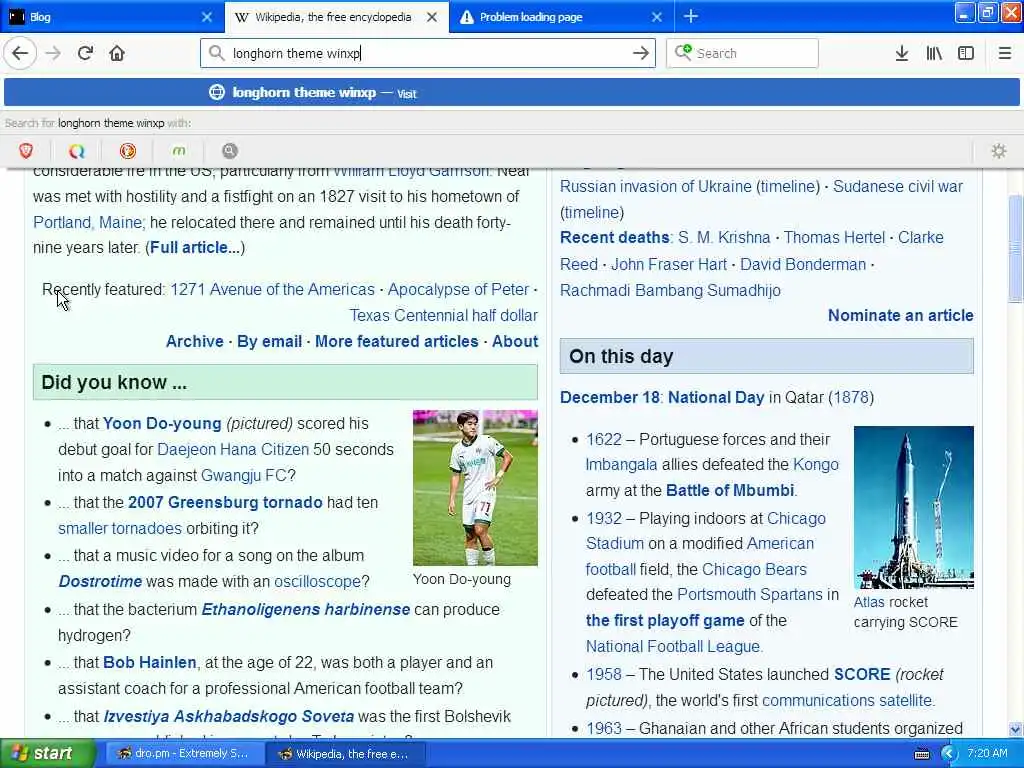Open the Chicago Bears link
This screenshot has width=1024, height=768.
click(754, 569)
